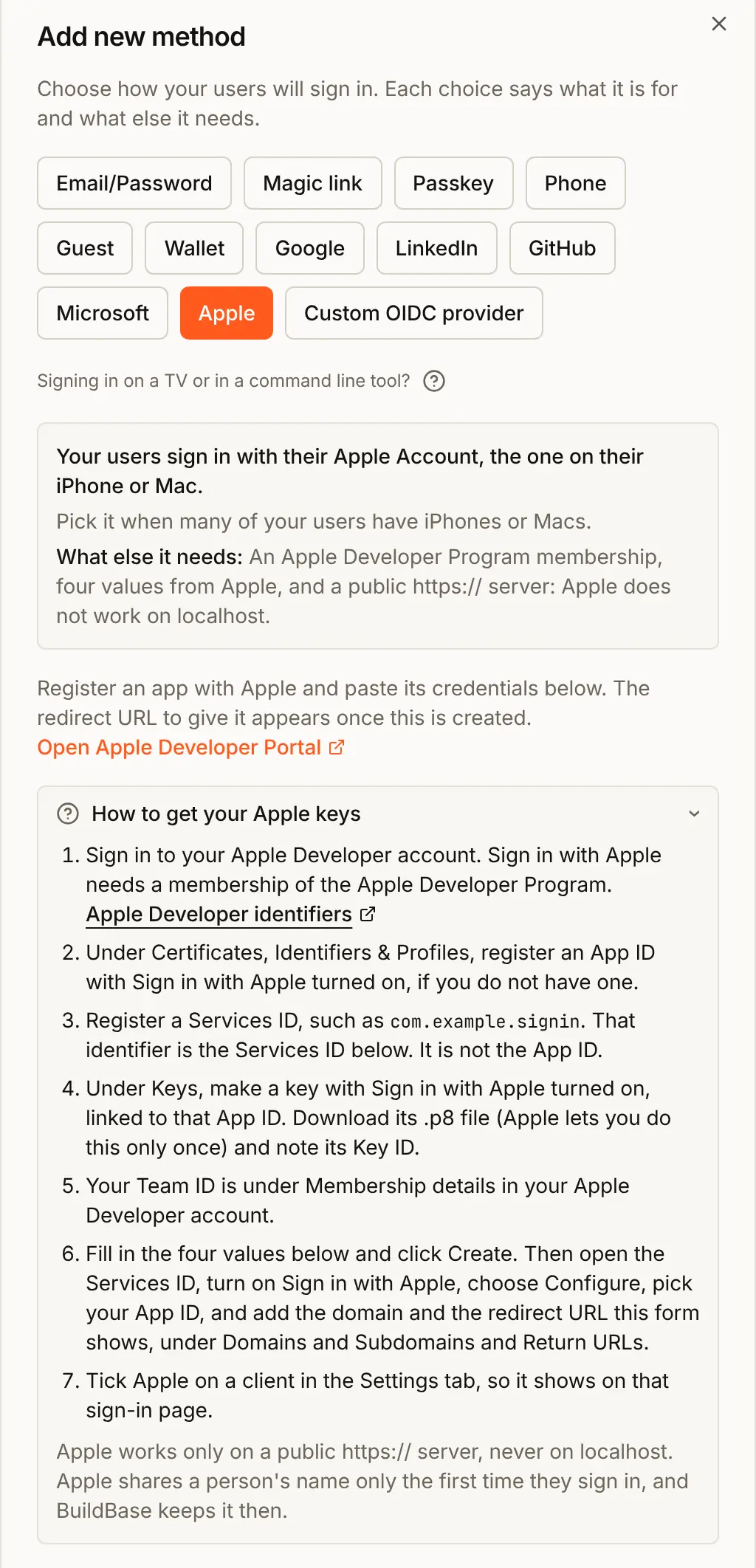
Task: Select GitHub as sign-in method
Action: point(563,248)
